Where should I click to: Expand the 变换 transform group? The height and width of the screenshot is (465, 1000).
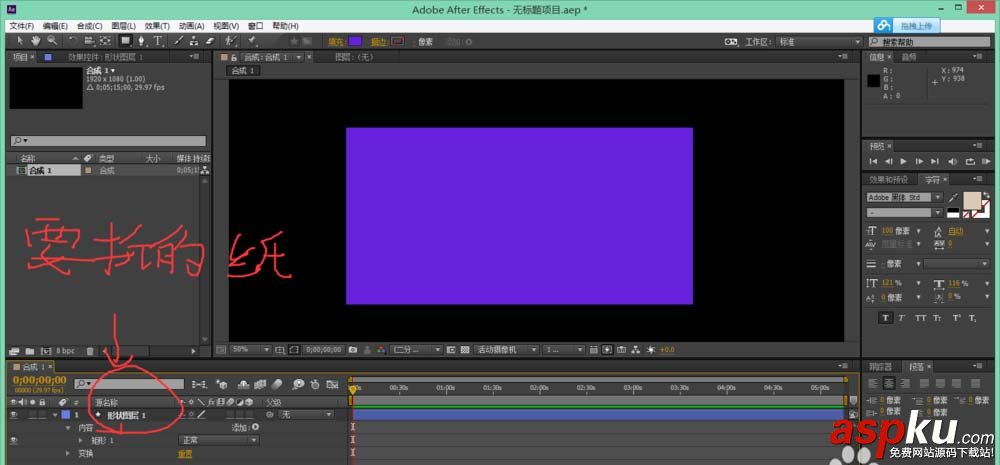tap(69, 454)
